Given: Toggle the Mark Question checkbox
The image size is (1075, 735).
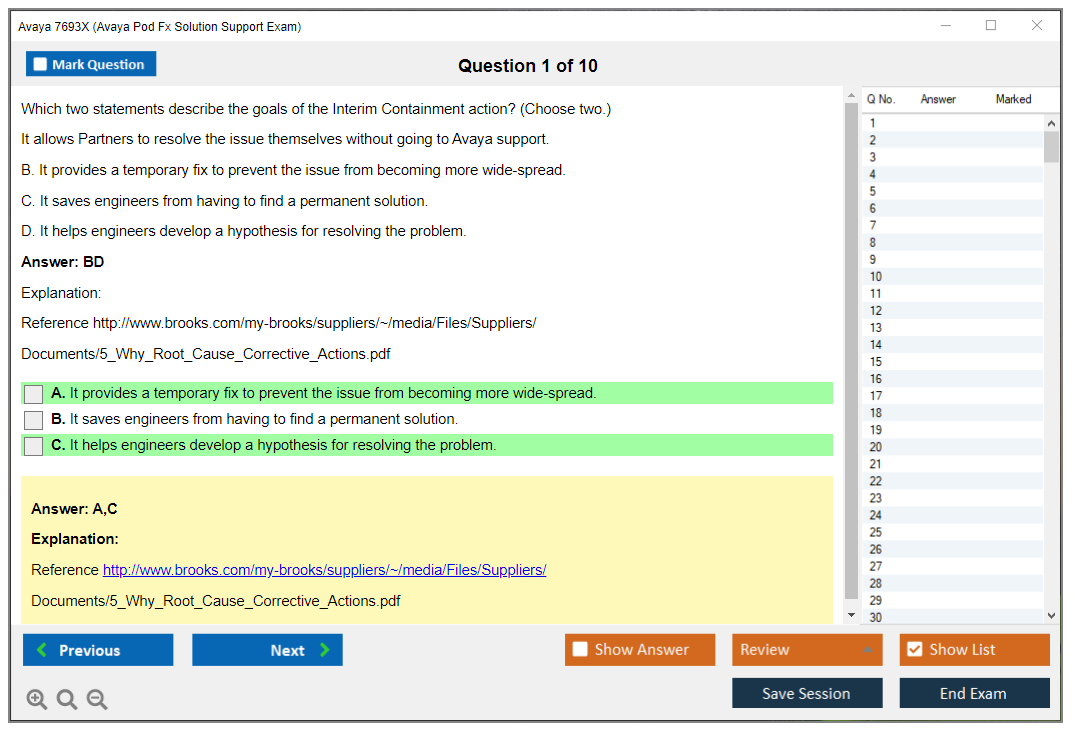Looking at the screenshot, I should tap(41, 64).
